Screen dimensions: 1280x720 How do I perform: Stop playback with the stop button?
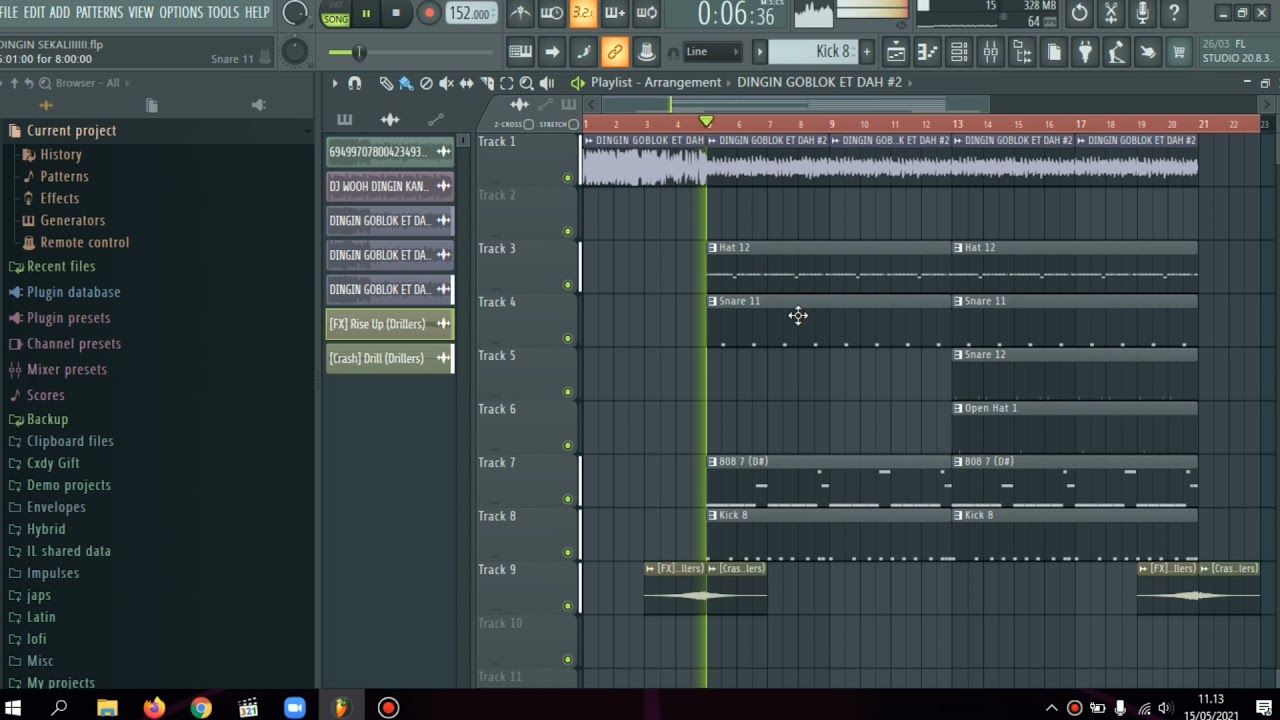point(396,13)
